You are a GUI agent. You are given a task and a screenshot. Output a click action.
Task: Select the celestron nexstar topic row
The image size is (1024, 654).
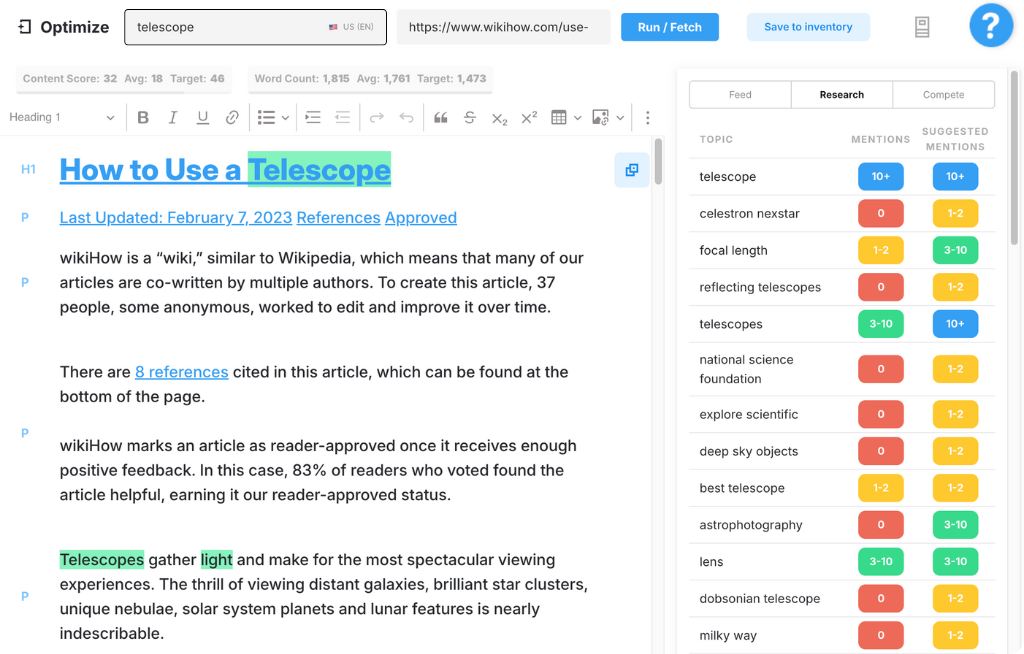842,214
